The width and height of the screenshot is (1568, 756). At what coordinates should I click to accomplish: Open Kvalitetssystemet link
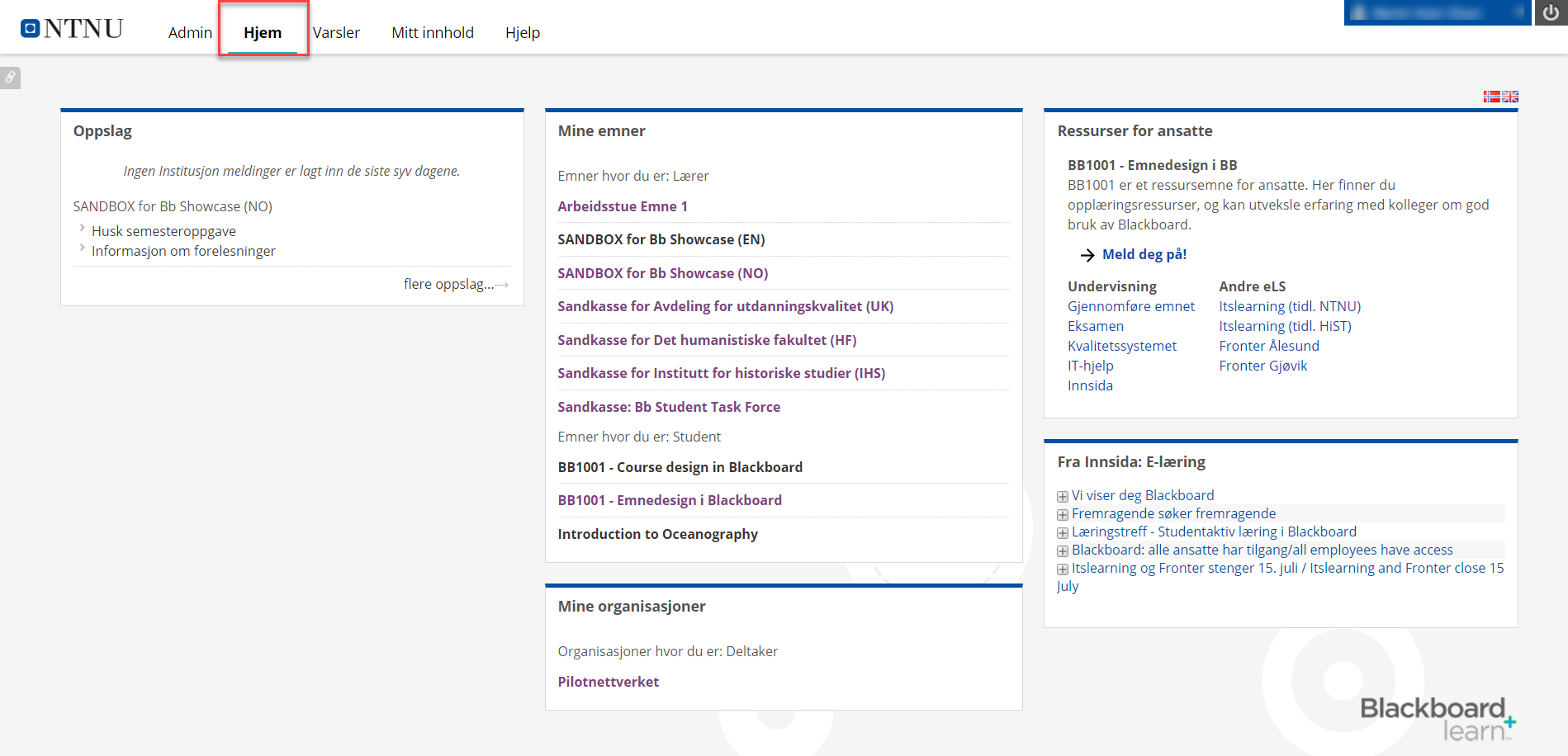point(1122,346)
